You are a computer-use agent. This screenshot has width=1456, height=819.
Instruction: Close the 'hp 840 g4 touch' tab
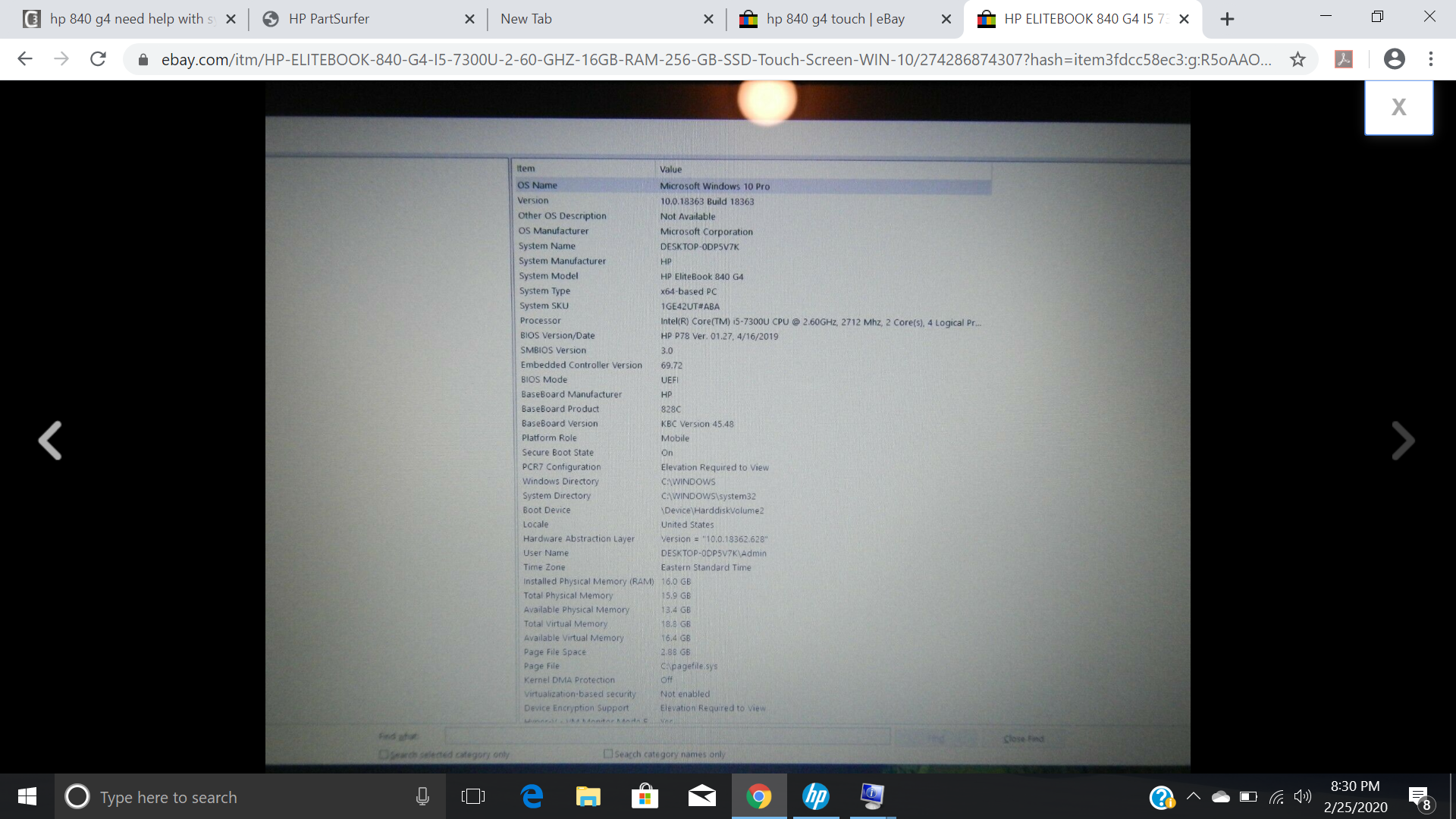coord(946,19)
